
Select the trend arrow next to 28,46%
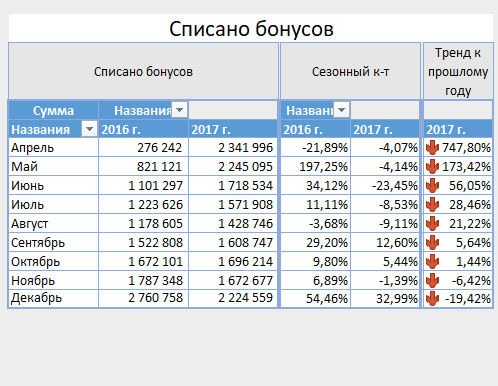432,205
